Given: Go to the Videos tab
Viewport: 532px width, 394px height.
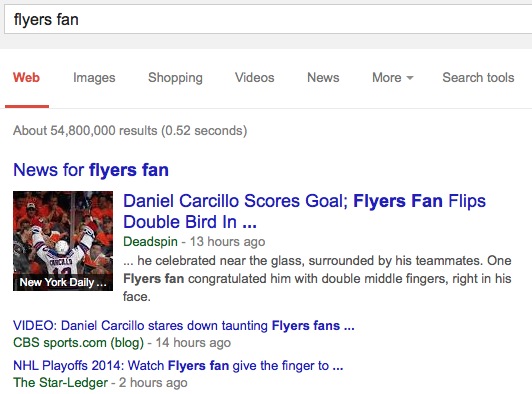Looking at the screenshot, I should [x=254, y=77].
